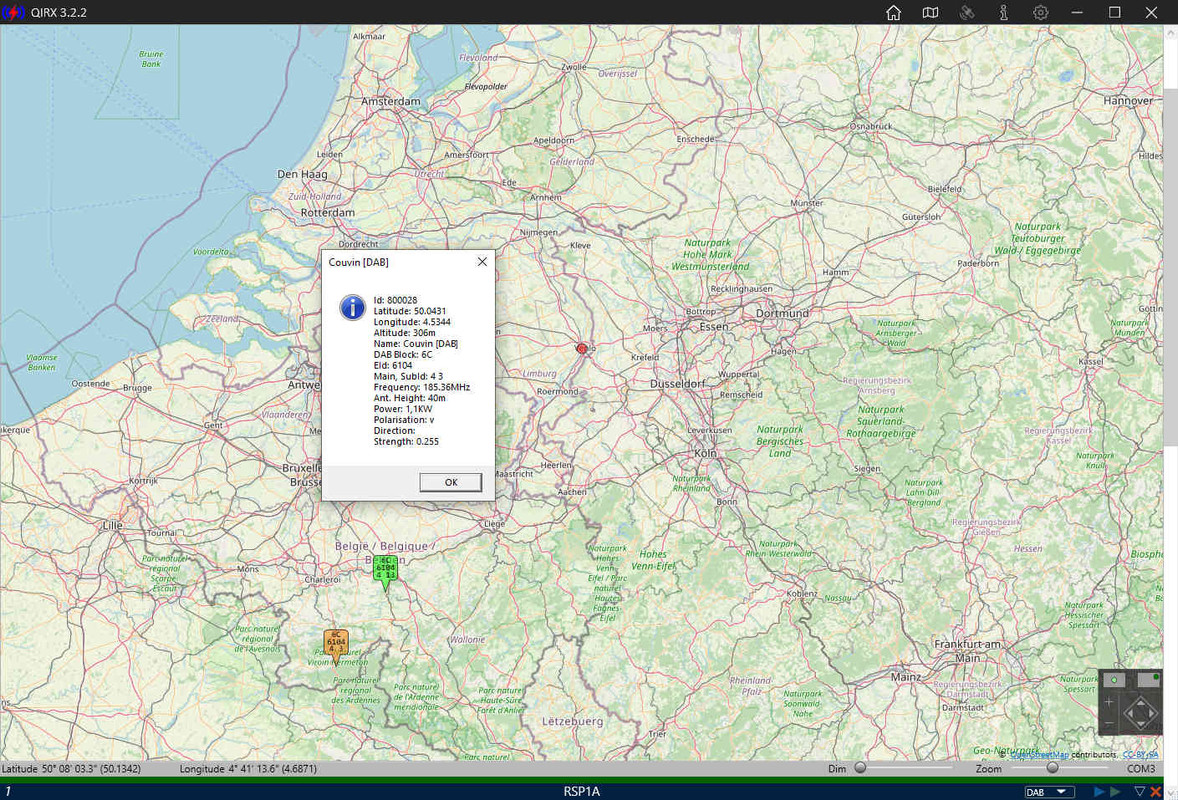This screenshot has width=1178, height=800.
Task: Click the orange X icon in bottom bar
Action: click(1155, 792)
